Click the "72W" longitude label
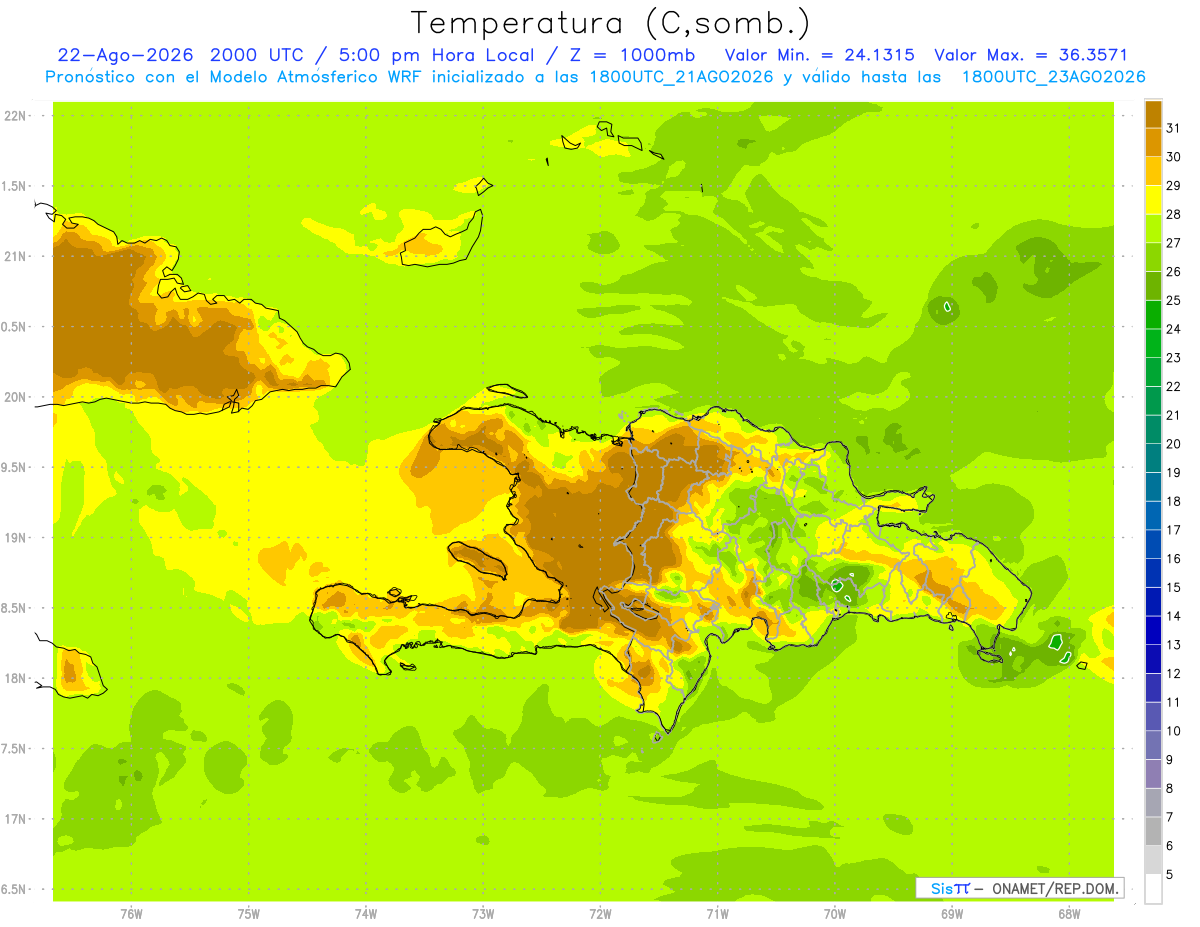This screenshot has width=1200, height=927. (600, 913)
